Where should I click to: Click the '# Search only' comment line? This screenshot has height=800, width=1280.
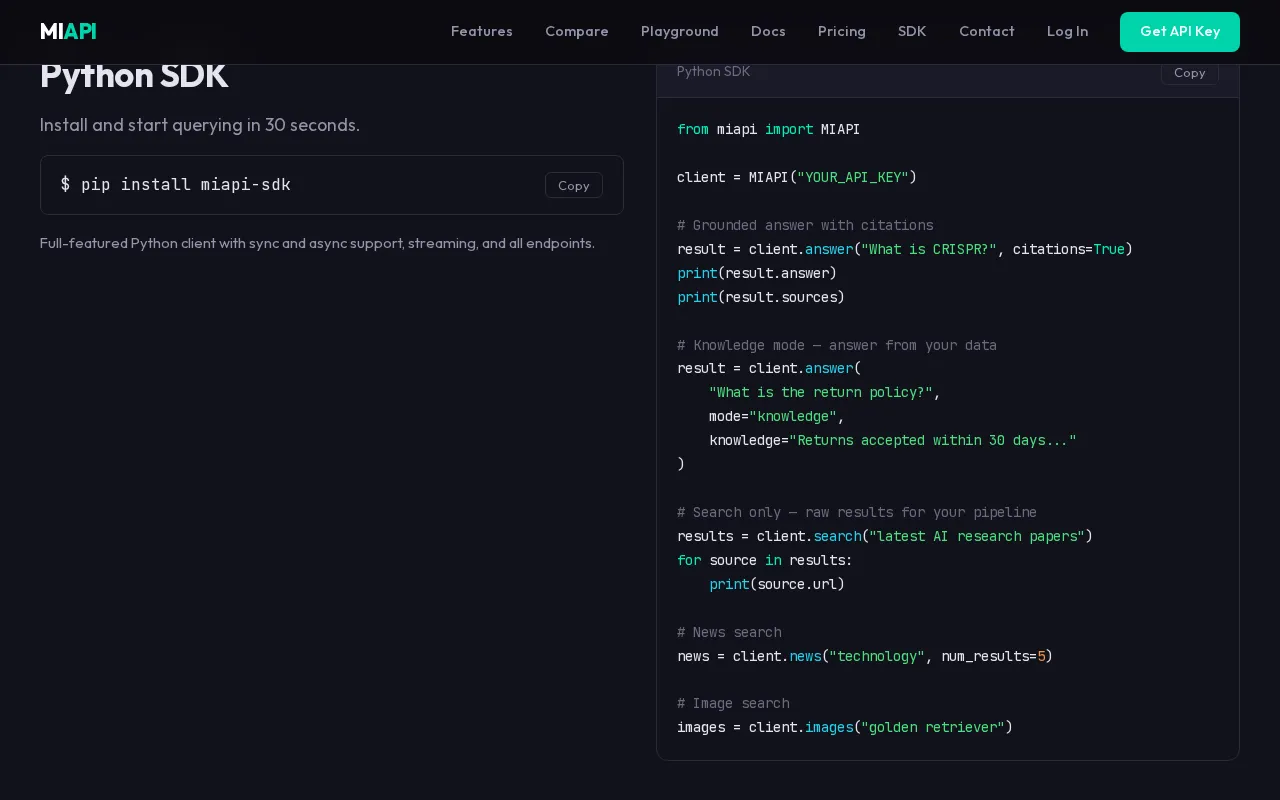coord(857,512)
